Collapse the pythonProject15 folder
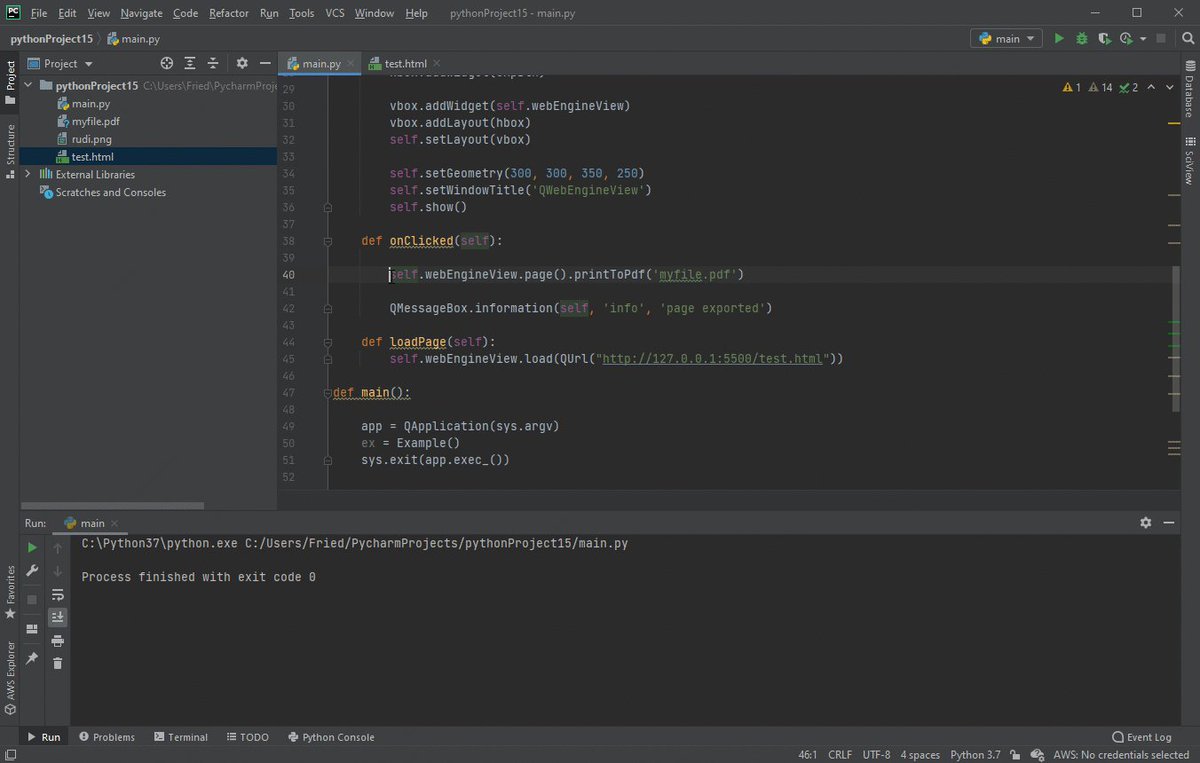The image size is (1200, 763). [x=28, y=86]
